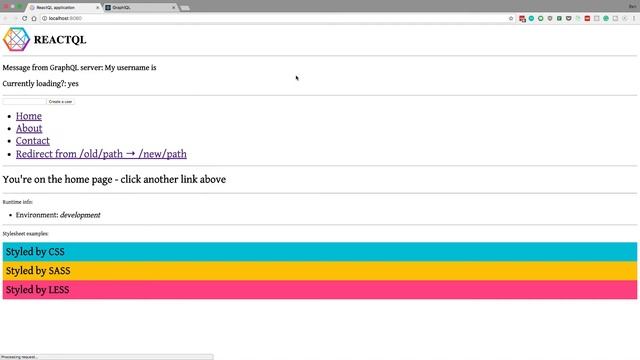Click the yellow 'Styled by SASS' bar
The height and width of the screenshot is (360, 640).
click(x=320, y=271)
